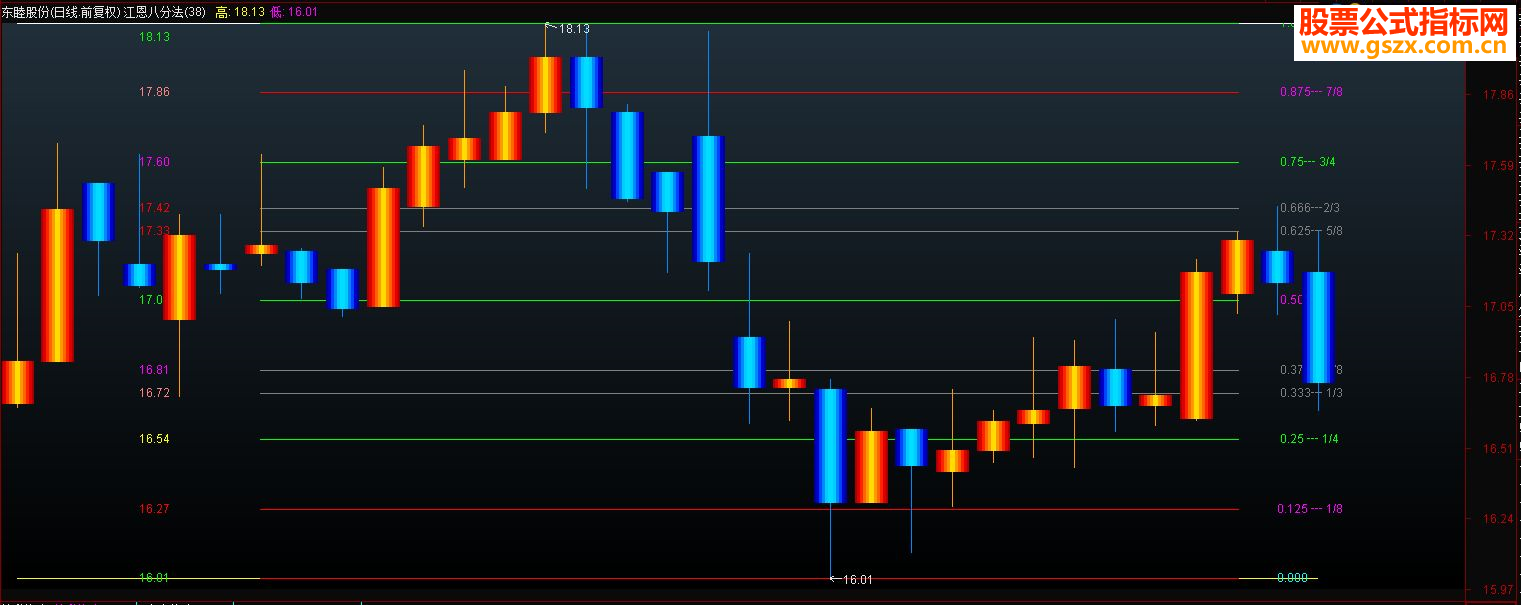Select the 0.000 ratio label
1521x605 pixels.
click(x=1292, y=578)
